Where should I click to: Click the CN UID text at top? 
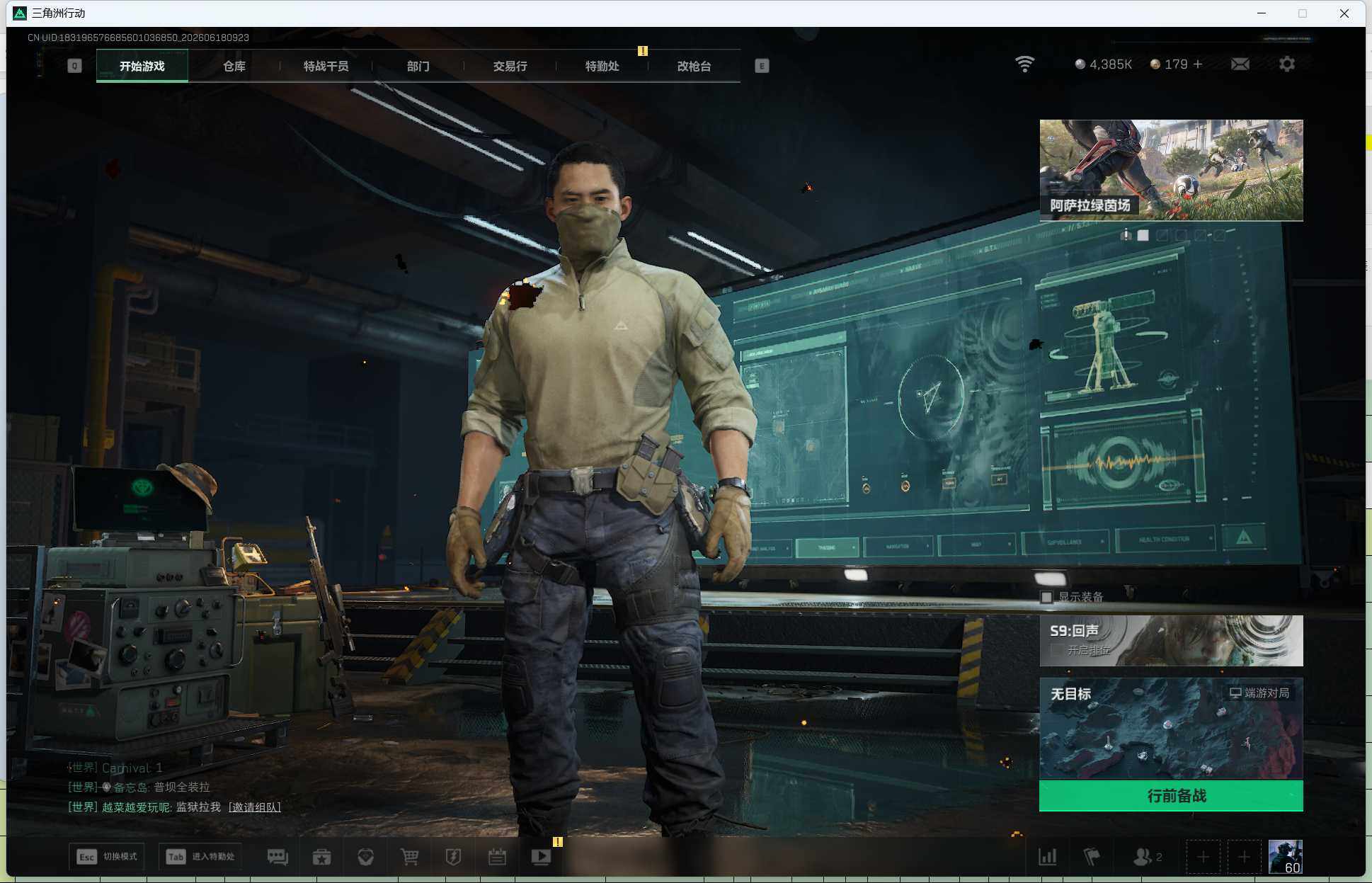(138, 38)
